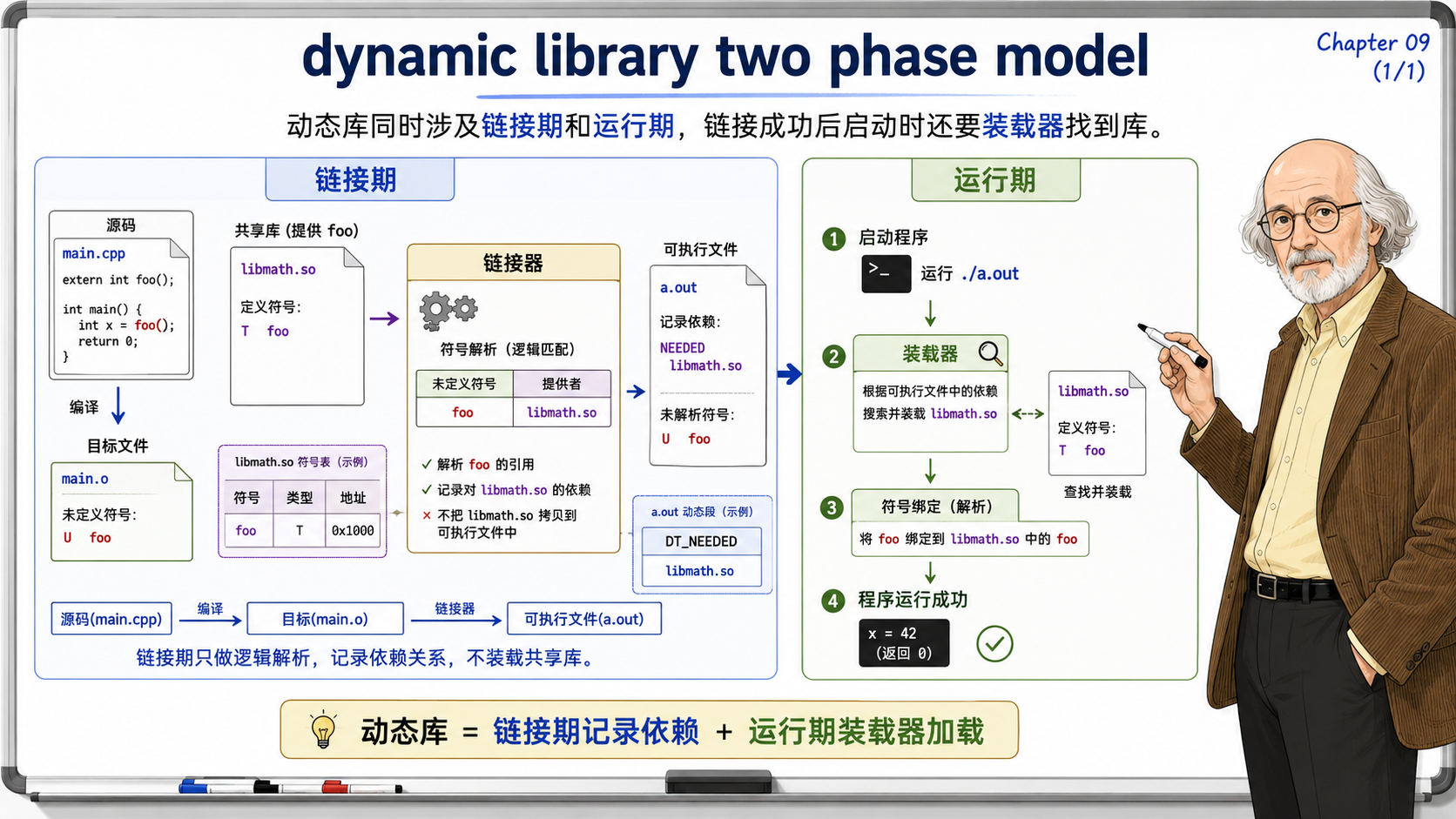Image resolution: width=1456 pixels, height=819 pixels.
Task: Click the 类型 column header
Action: (x=300, y=498)
